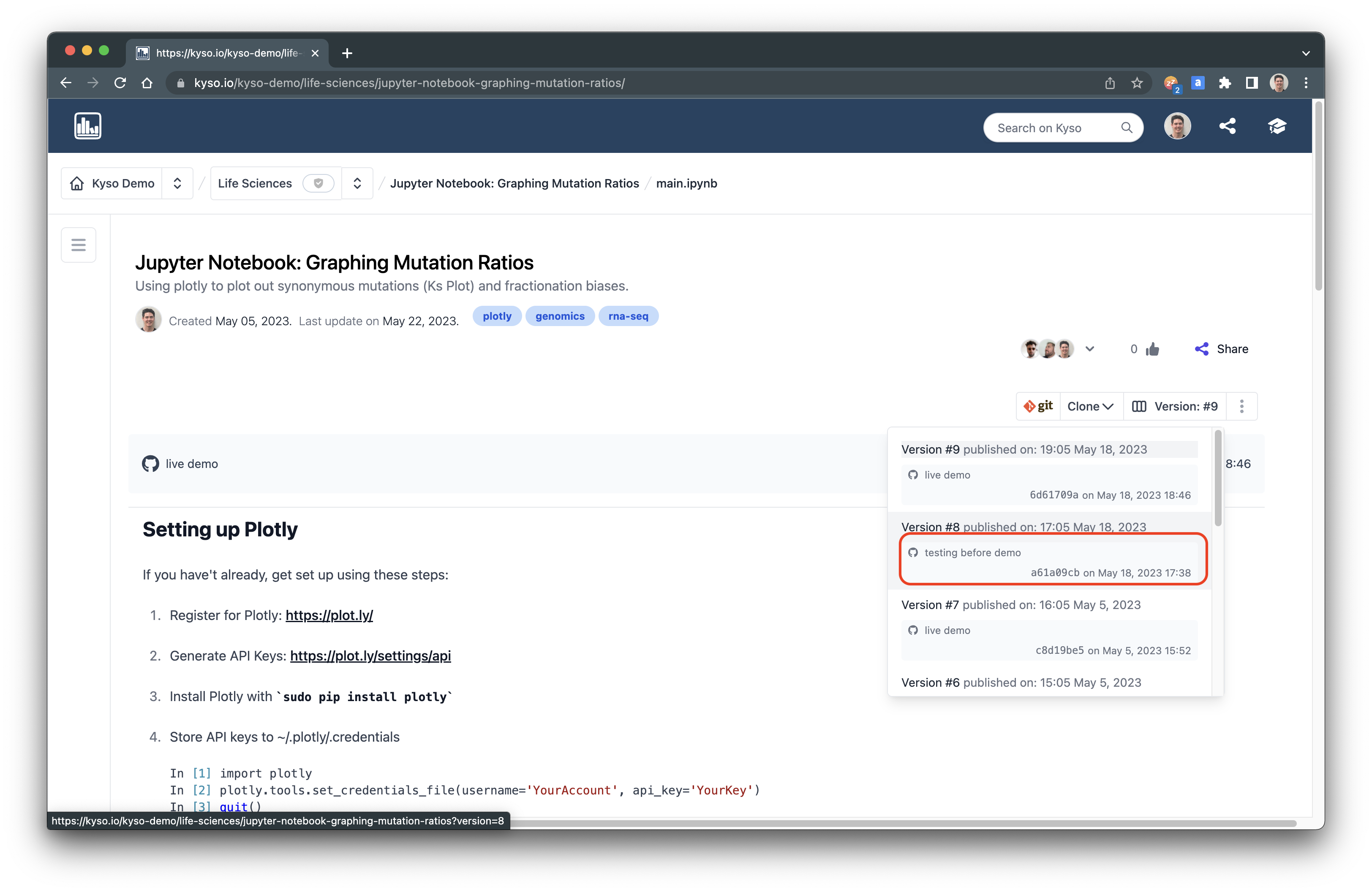This screenshot has width=1372, height=892.
Task: Expand the contributors list chevron
Action: coord(1089,349)
